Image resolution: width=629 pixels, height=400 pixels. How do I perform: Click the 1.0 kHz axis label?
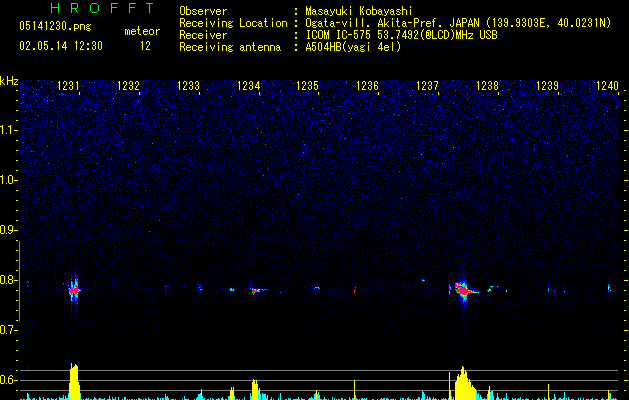[x=9, y=180]
